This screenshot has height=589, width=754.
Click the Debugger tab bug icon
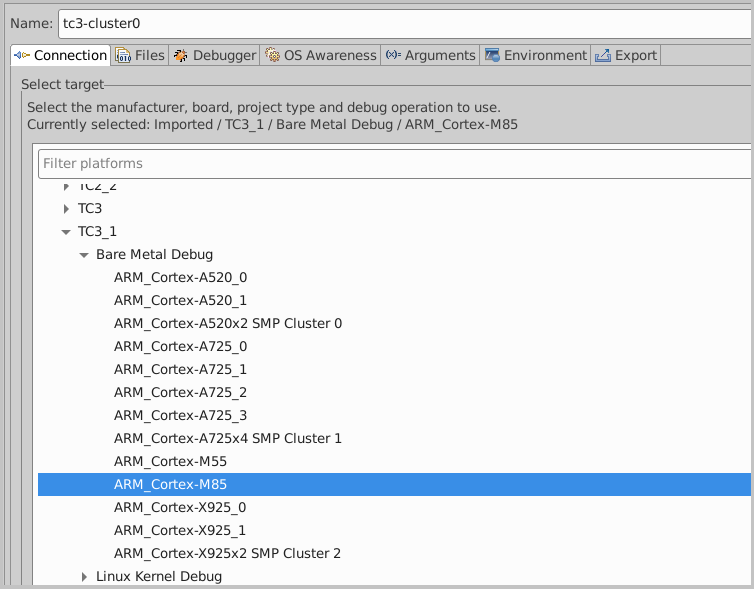180,56
